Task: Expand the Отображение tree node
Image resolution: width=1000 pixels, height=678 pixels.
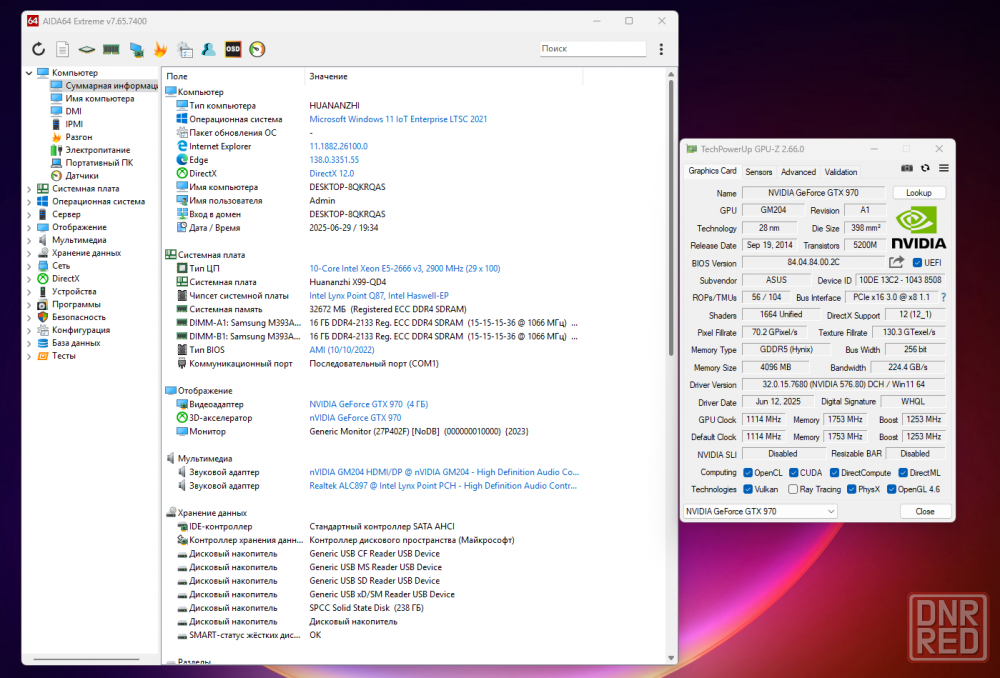Action: click(29, 228)
